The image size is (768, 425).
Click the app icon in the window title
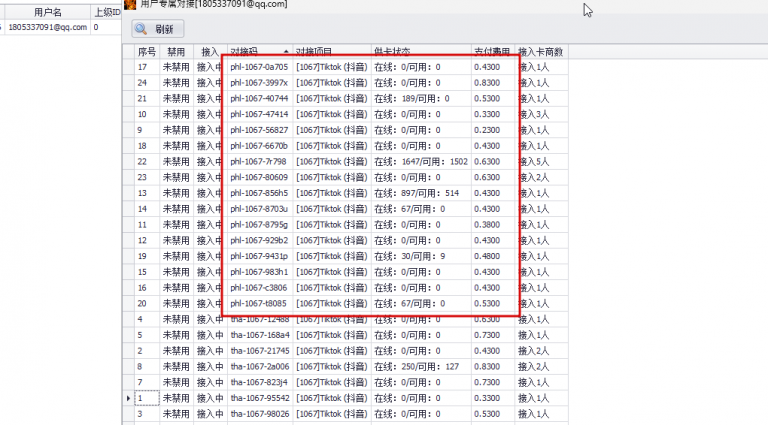point(130,4)
